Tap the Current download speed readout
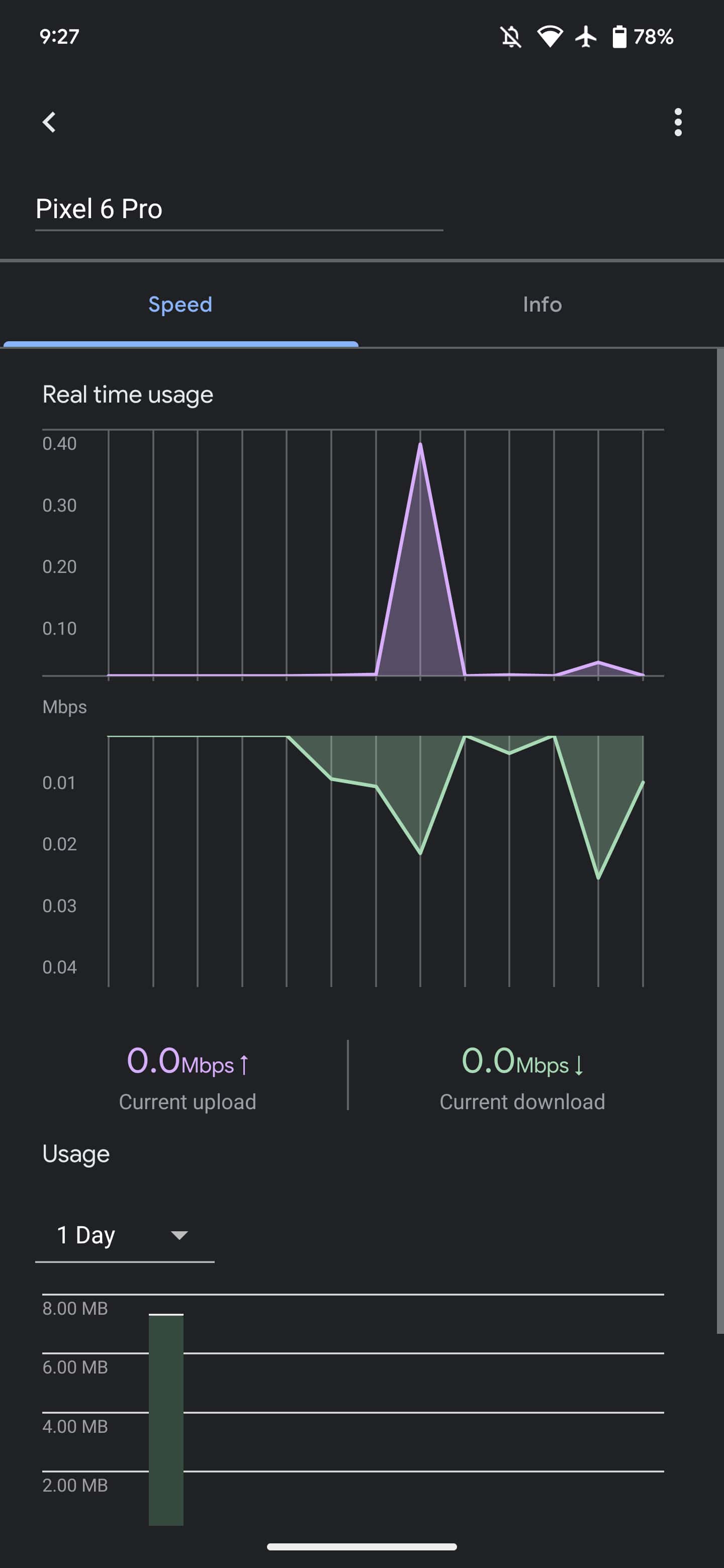This screenshot has width=724, height=1568. [x=522, y=1074]
